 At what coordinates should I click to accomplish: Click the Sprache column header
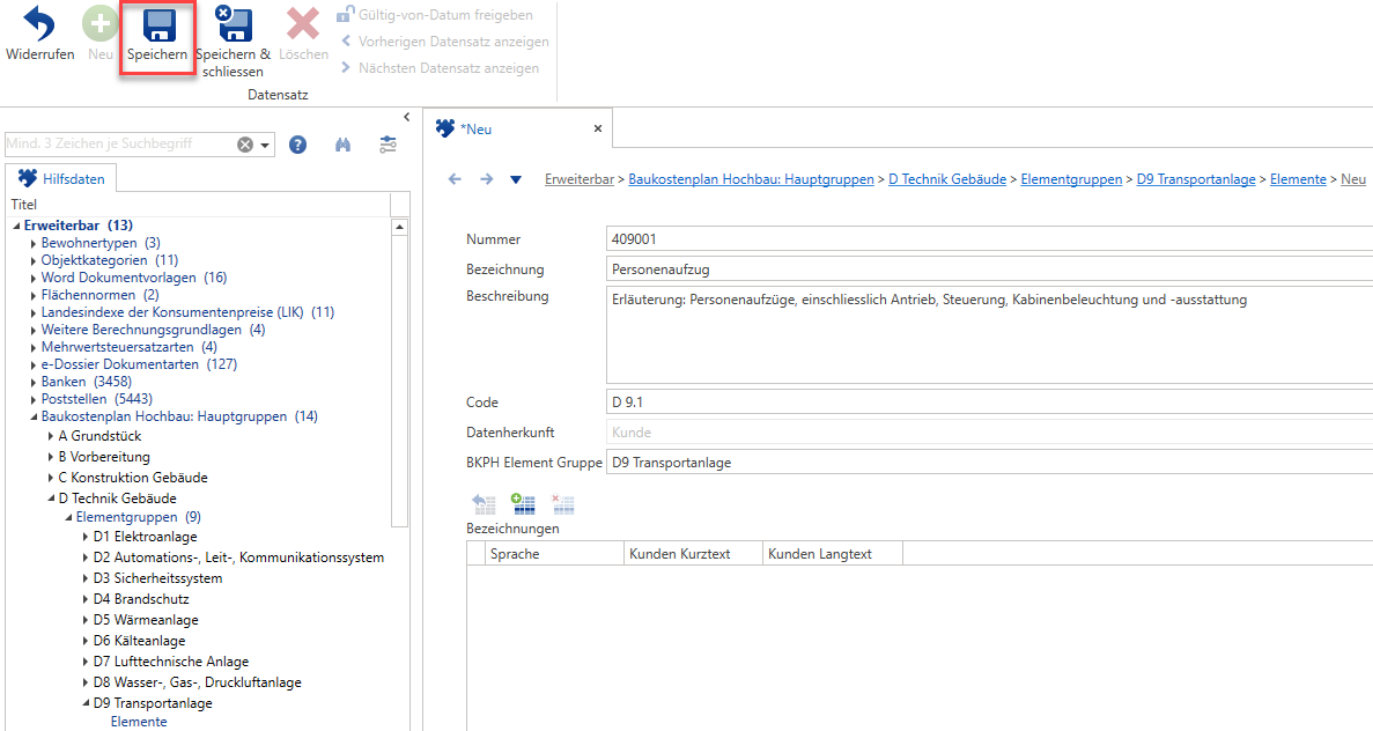[x=553, y=553]
